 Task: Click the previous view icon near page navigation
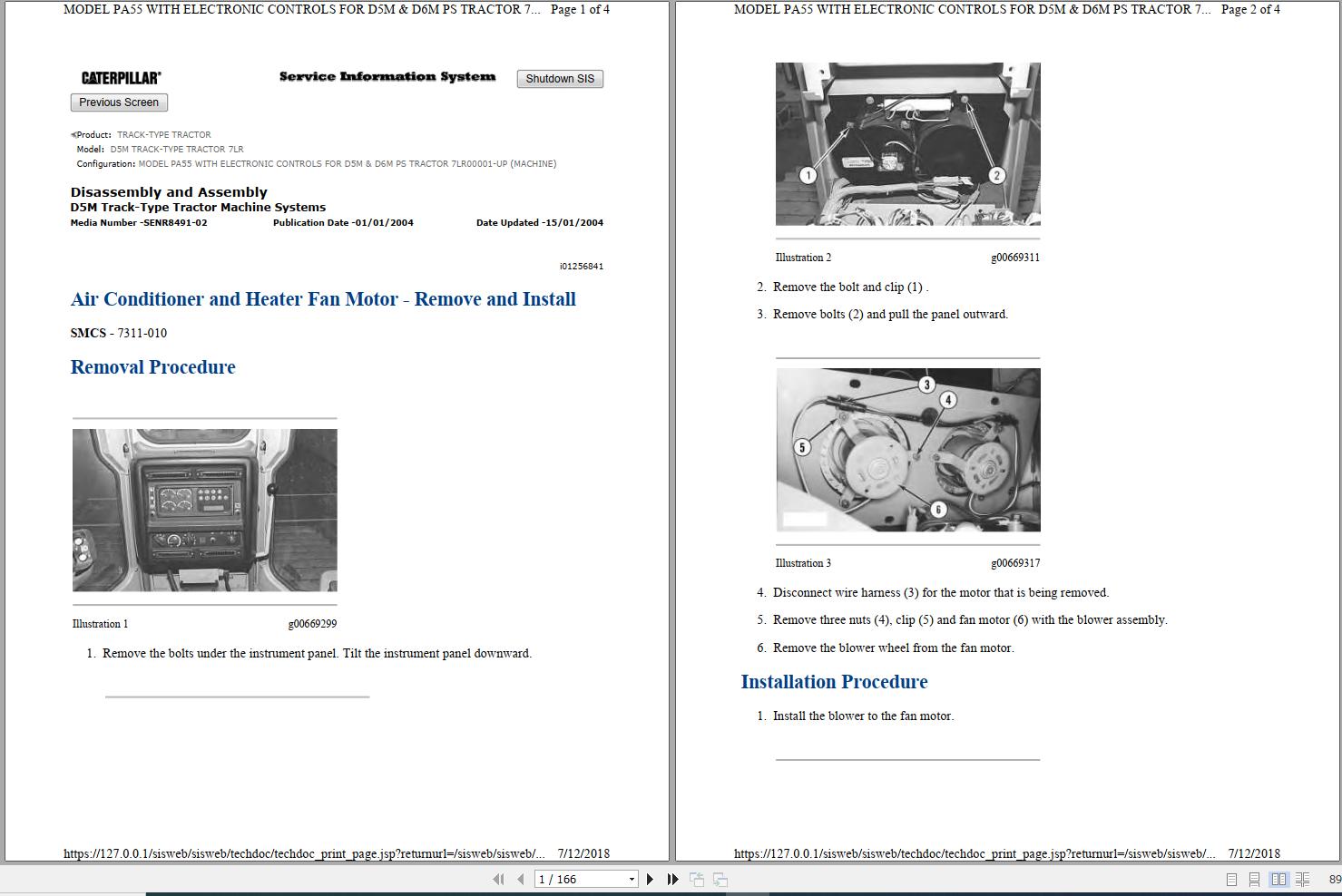pyautogui.click(x=698, y=879)
